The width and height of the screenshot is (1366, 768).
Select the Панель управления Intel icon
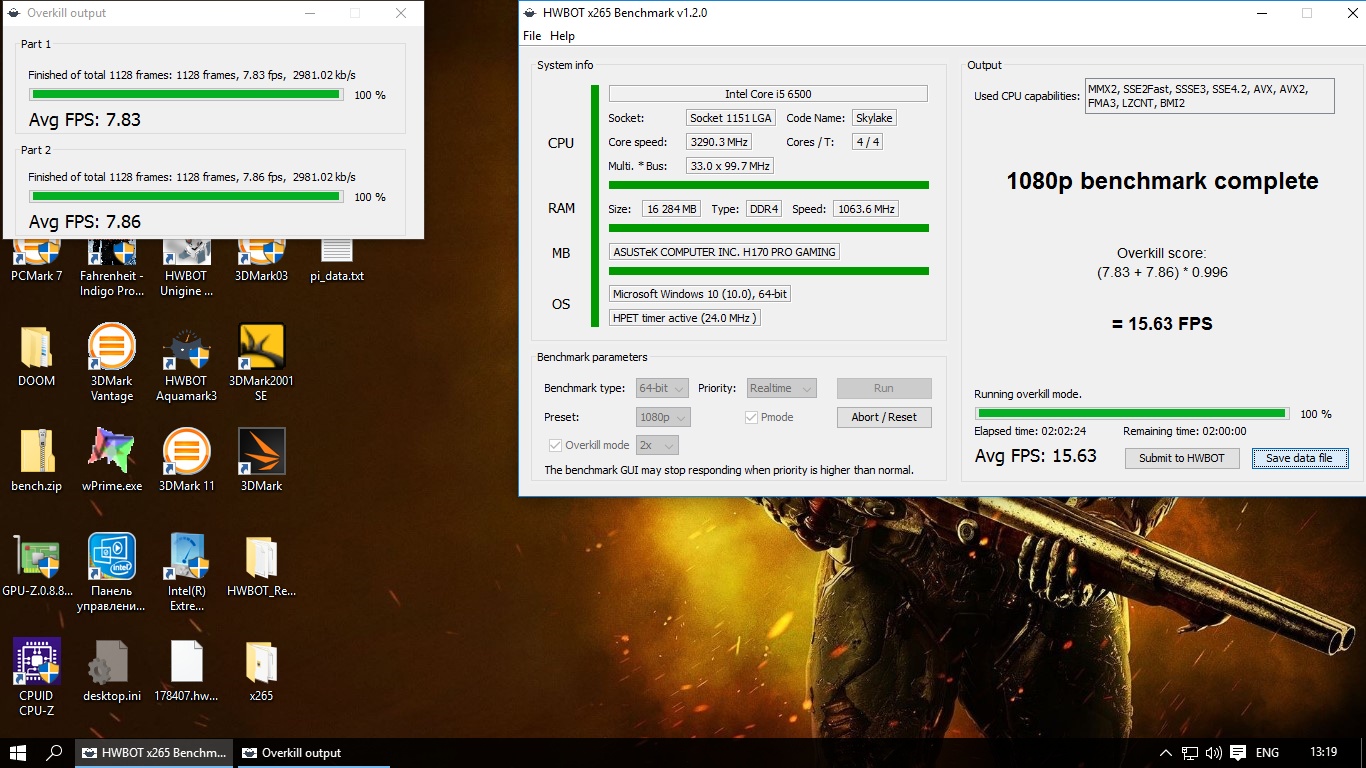point(112,572)
